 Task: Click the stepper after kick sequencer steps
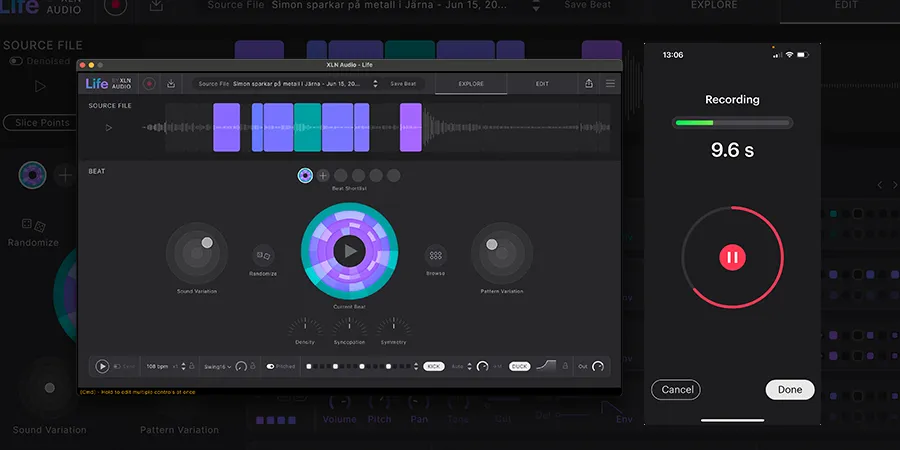[x=416, y=366]
